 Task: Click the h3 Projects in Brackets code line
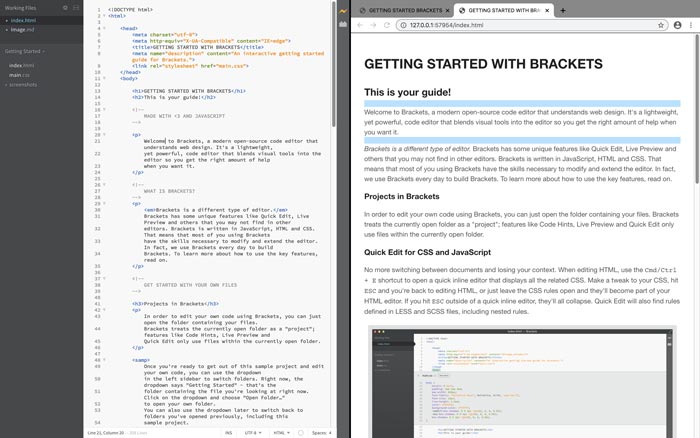click(x=175, y=303)
